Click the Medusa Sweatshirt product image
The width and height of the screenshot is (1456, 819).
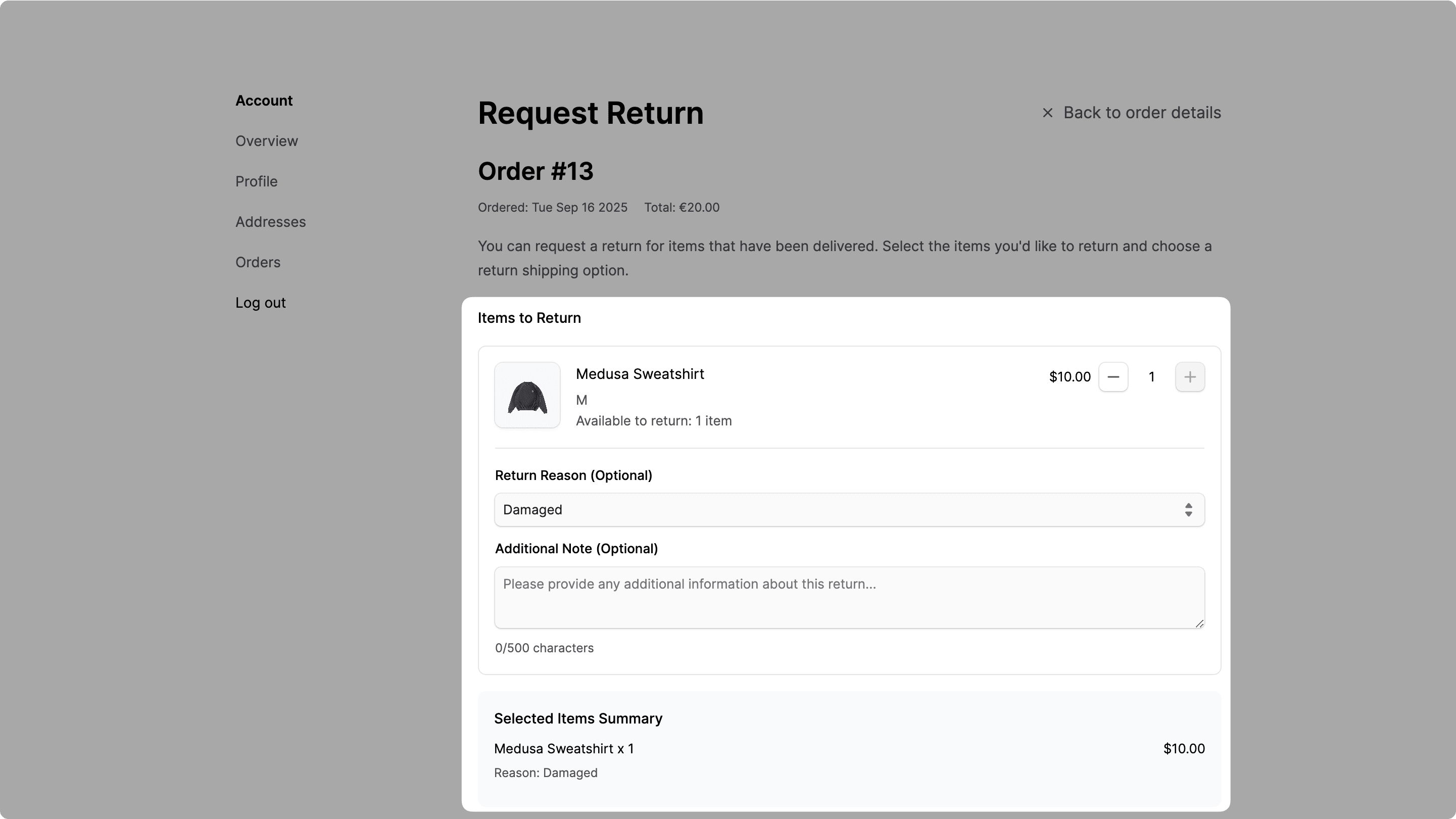(526, 395)
